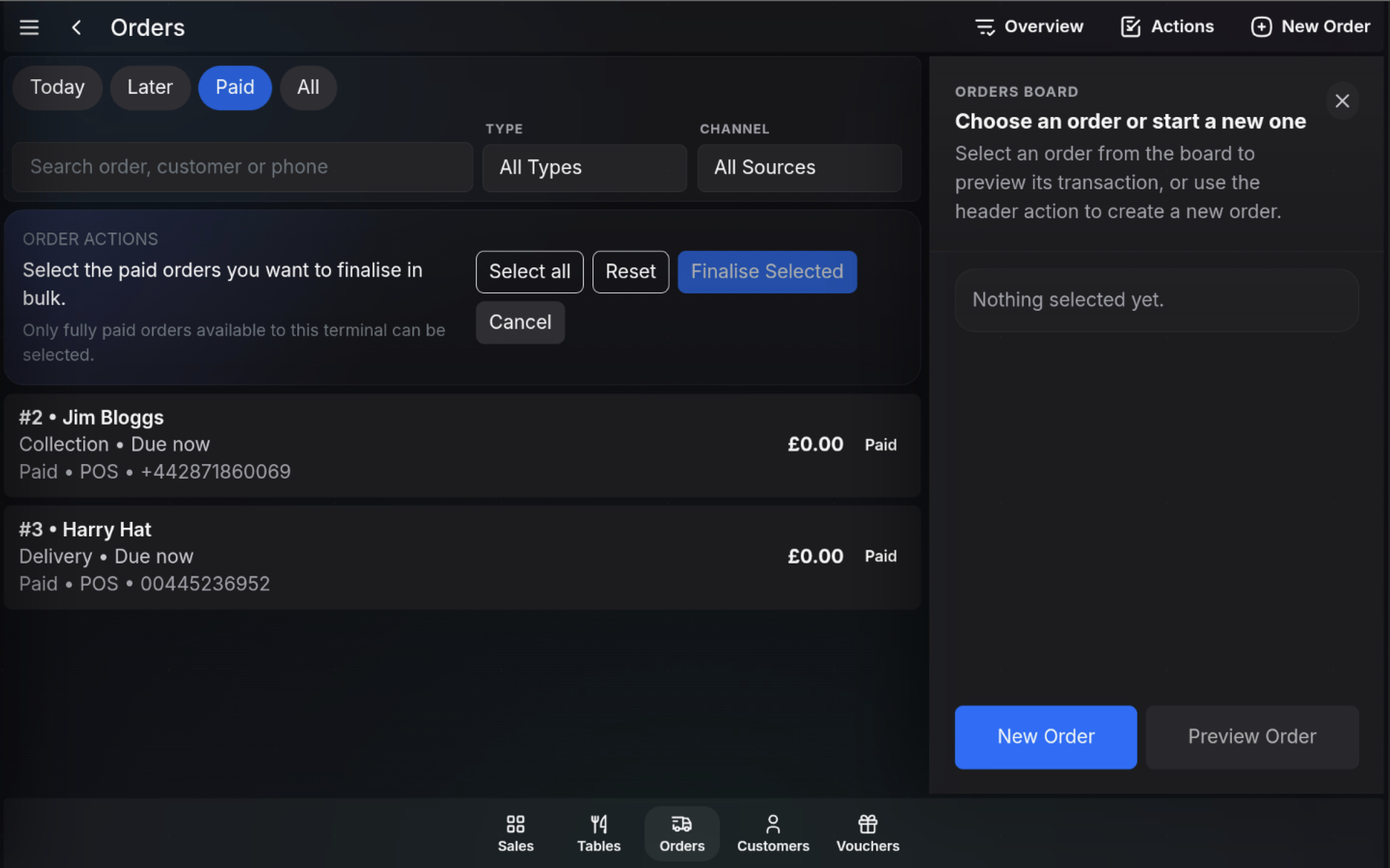This screenshot has height=868, width=1390.
Task: Click the plus icon beside New Order
Action: coord(1261,27)
